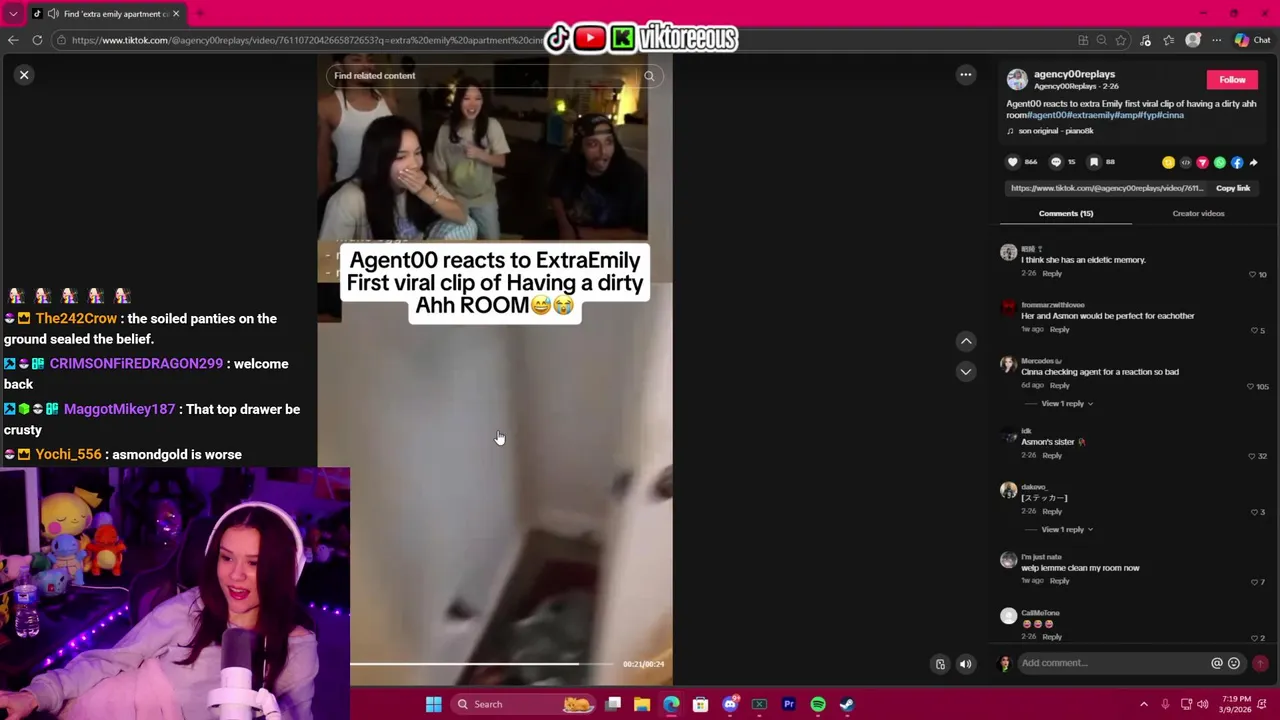Like the video with the heart icon

[1013, 162]
